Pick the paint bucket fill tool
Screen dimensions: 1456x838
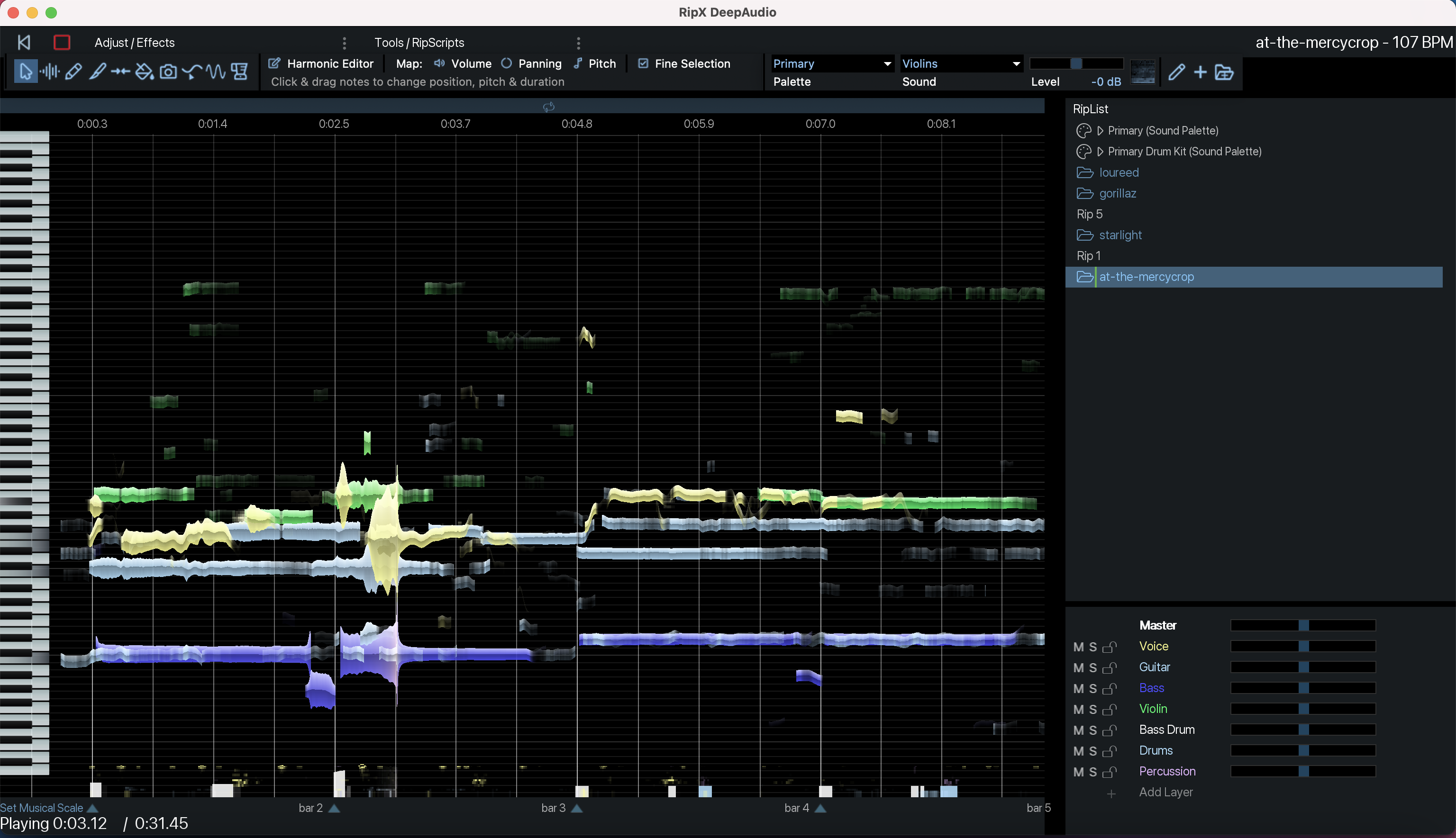tap(144, 72)
